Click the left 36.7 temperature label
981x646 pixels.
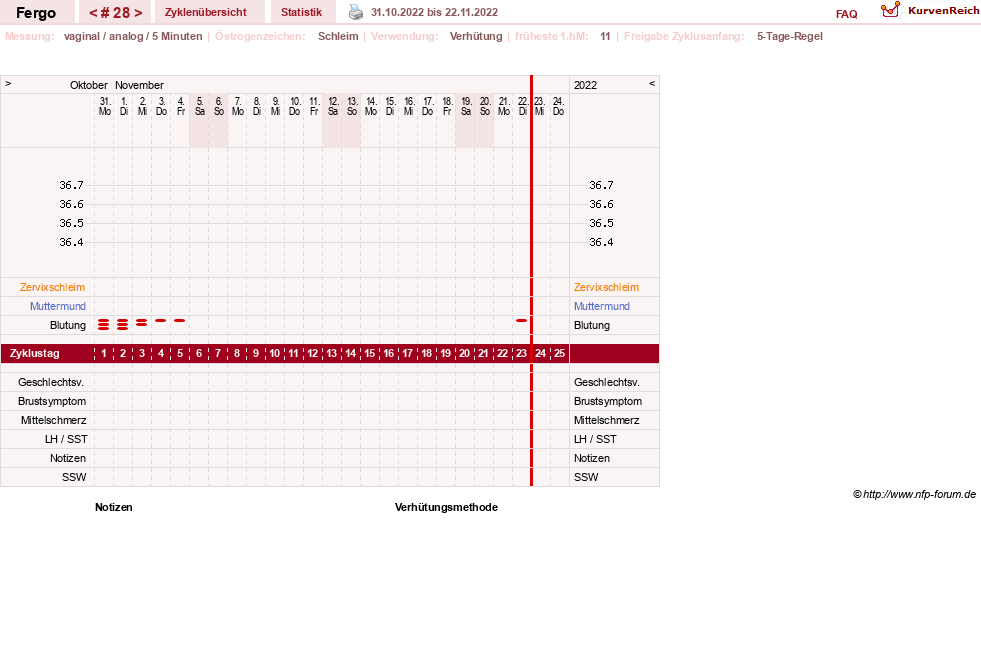tap(71, 185)
